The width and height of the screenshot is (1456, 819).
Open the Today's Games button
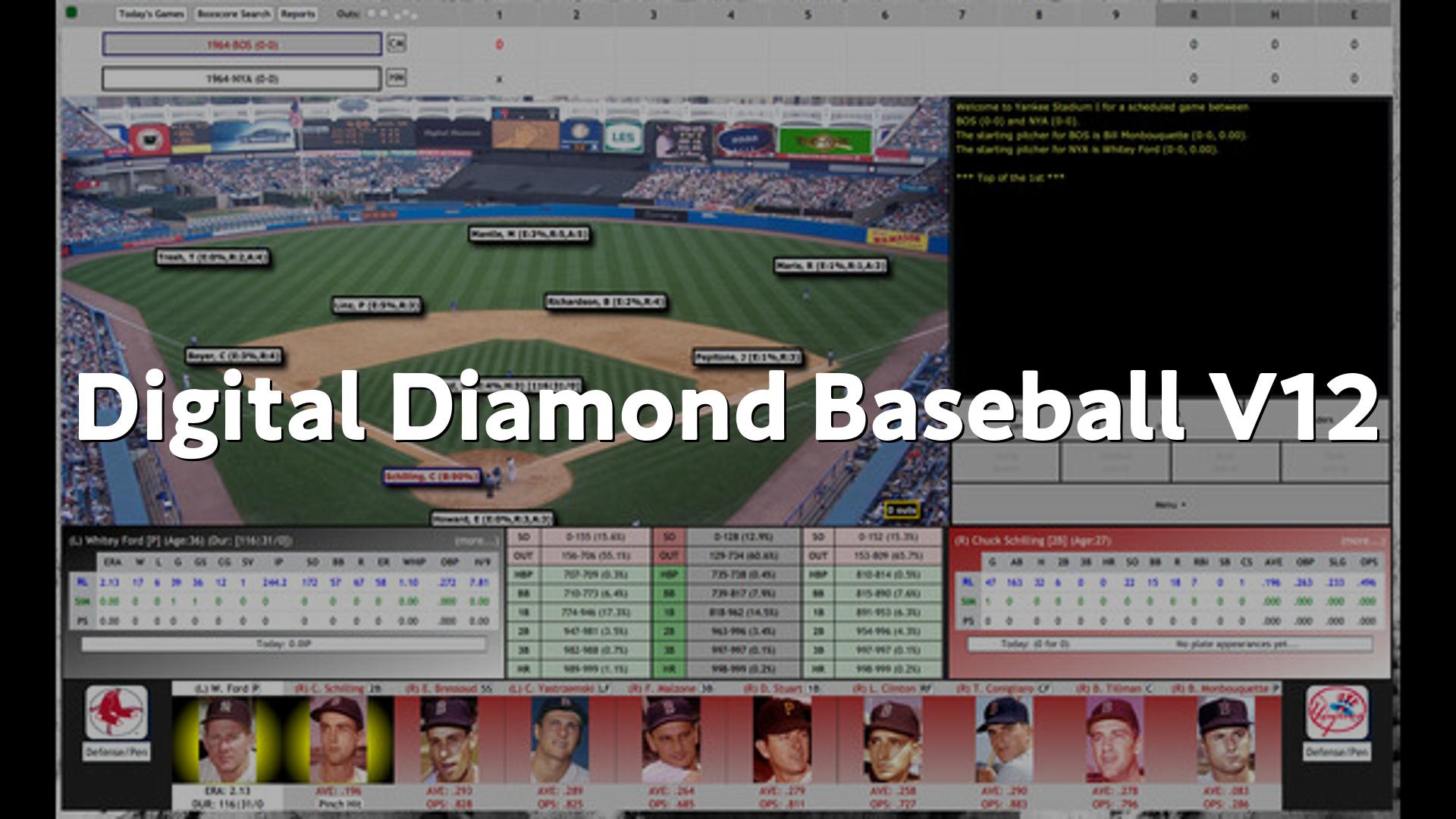[x=151, y=14]
